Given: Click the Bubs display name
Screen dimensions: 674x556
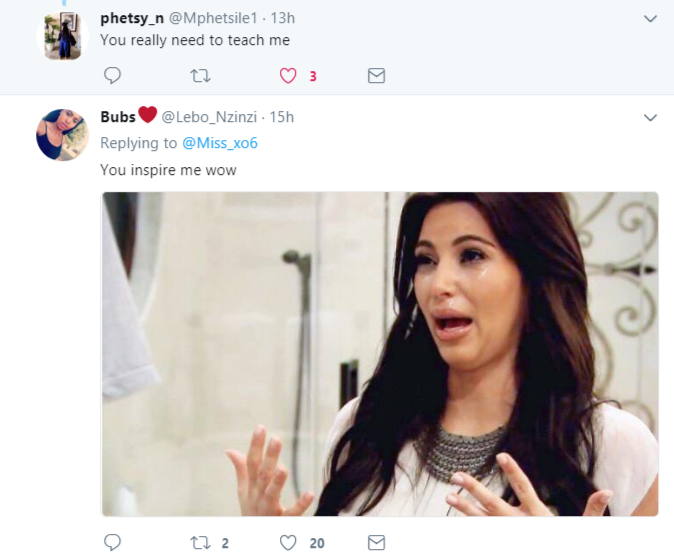Looking at the screenshot, I should tap(118, 117).
